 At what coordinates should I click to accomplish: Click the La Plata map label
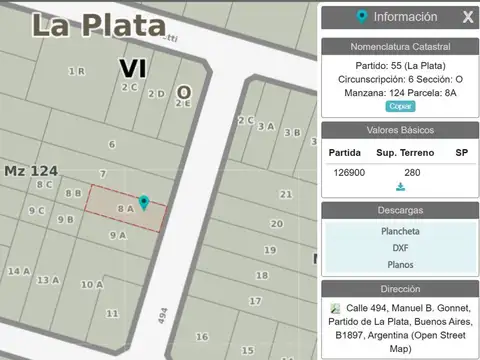pyautogui.click(x=99, y=25)
